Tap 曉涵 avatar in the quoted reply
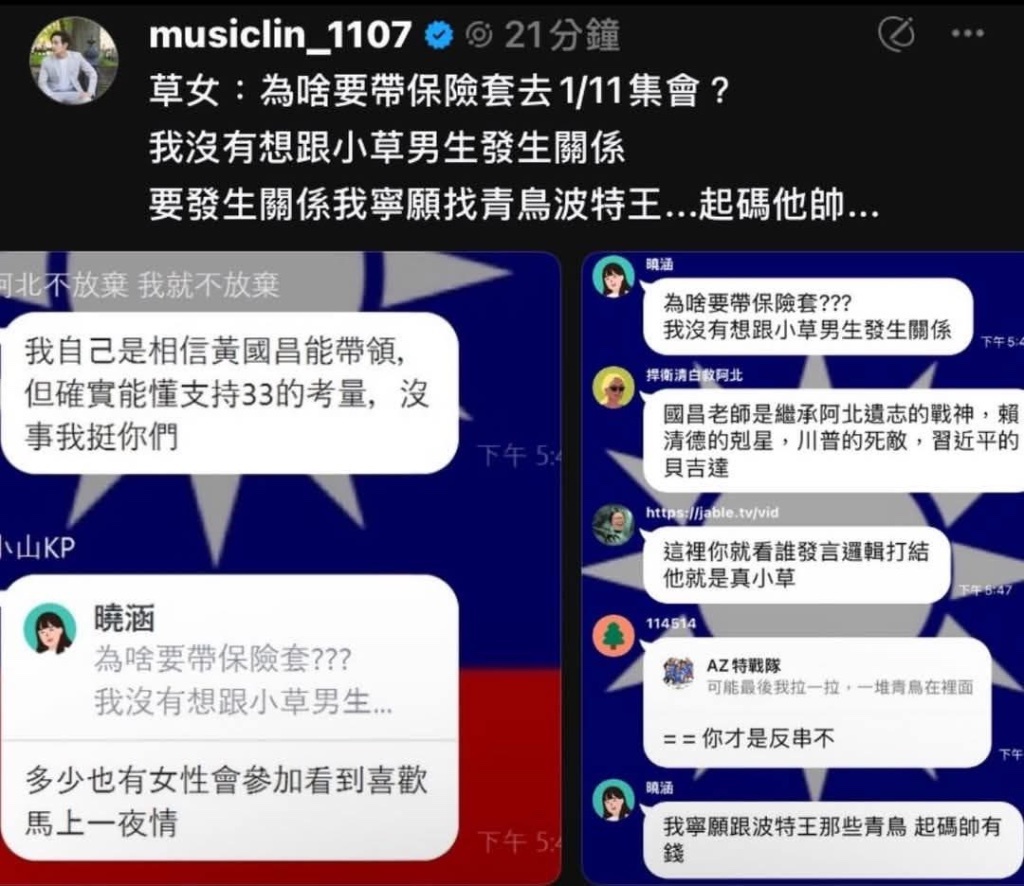The image size is (1024, 886). point(50,629)
